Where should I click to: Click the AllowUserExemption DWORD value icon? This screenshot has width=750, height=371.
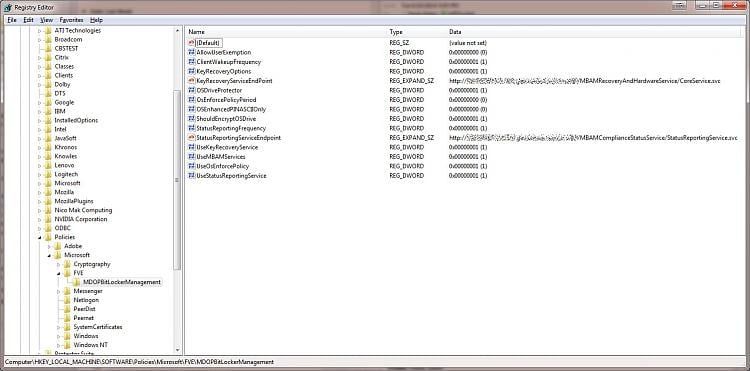[x=192, y=53]
